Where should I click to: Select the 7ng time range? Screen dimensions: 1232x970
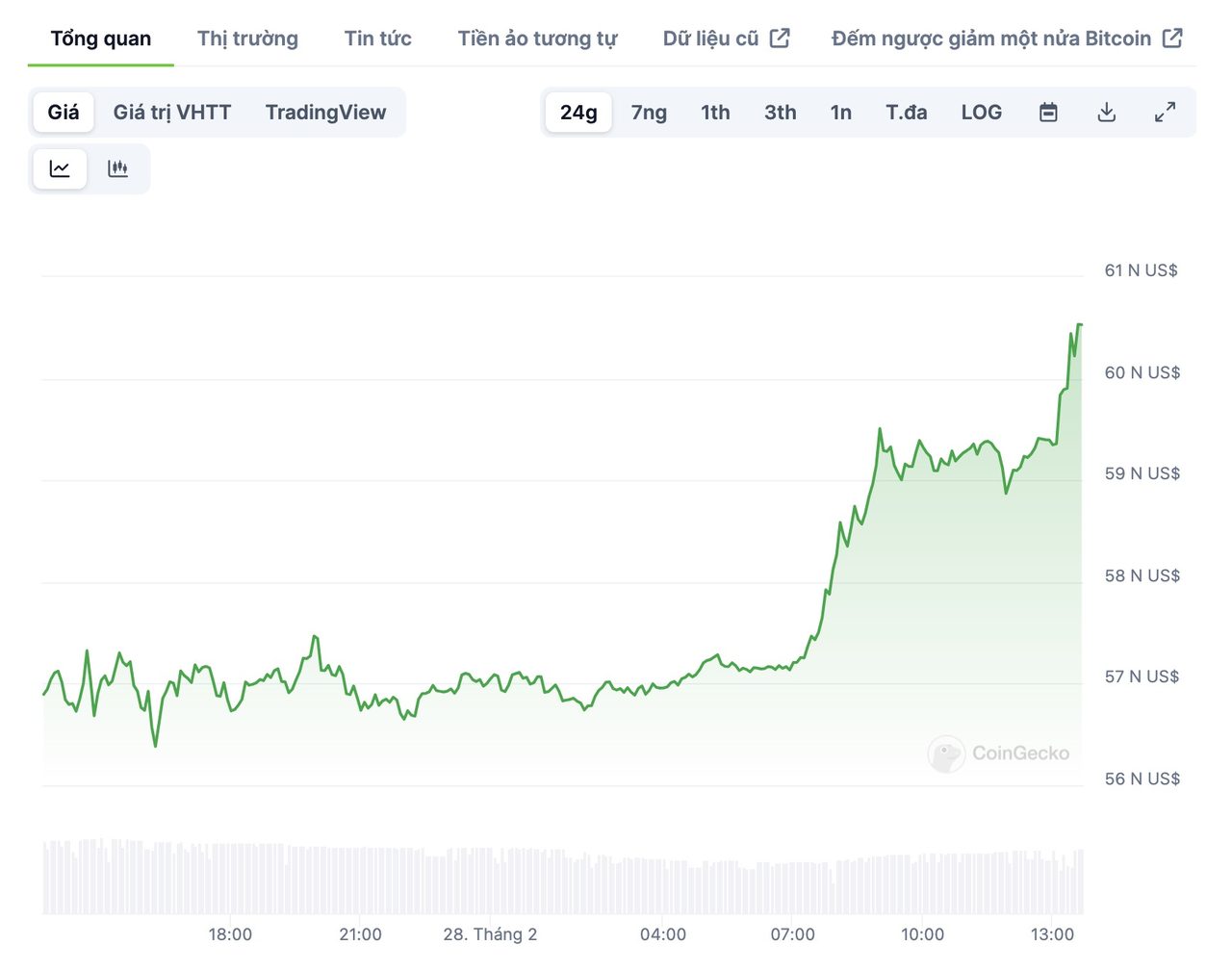tap(649, 113)
